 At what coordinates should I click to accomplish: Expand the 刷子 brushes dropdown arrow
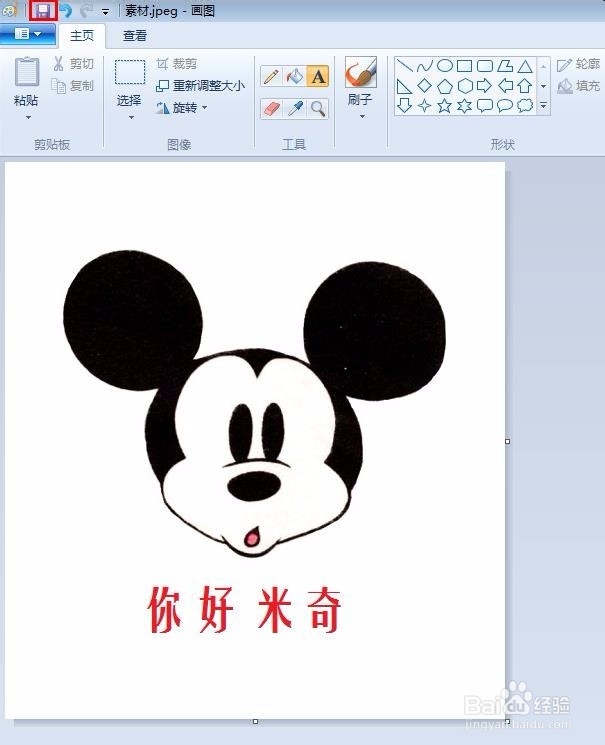[x=362, y=116]
